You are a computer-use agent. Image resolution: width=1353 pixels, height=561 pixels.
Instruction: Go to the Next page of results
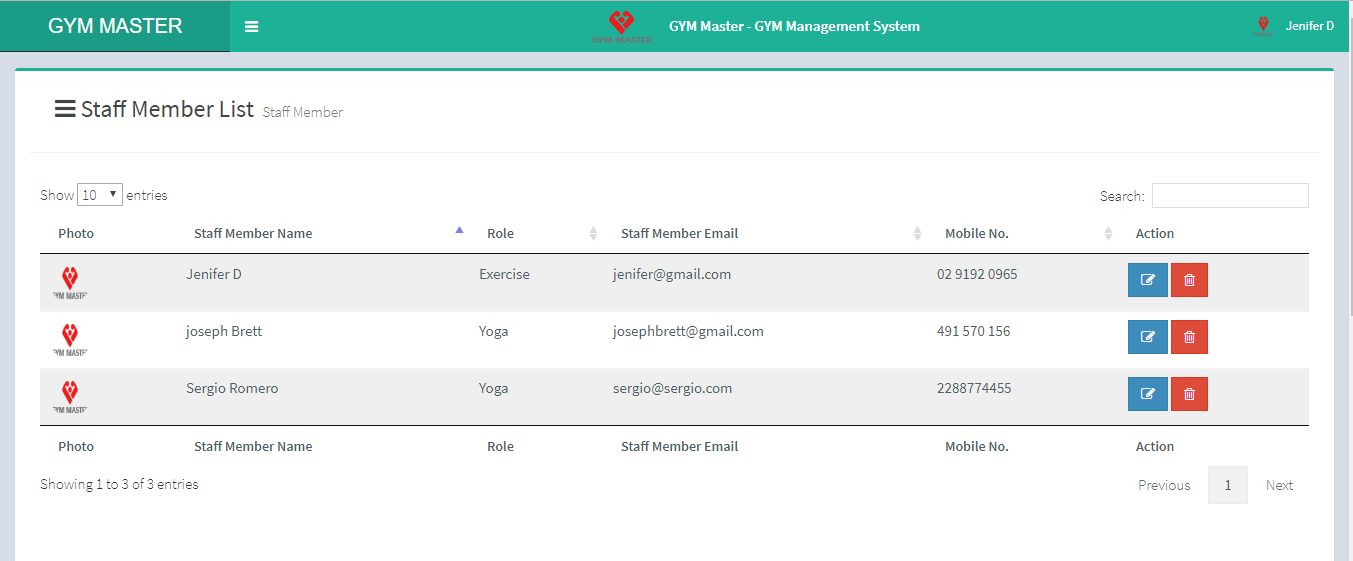[x=1279, y=485]
